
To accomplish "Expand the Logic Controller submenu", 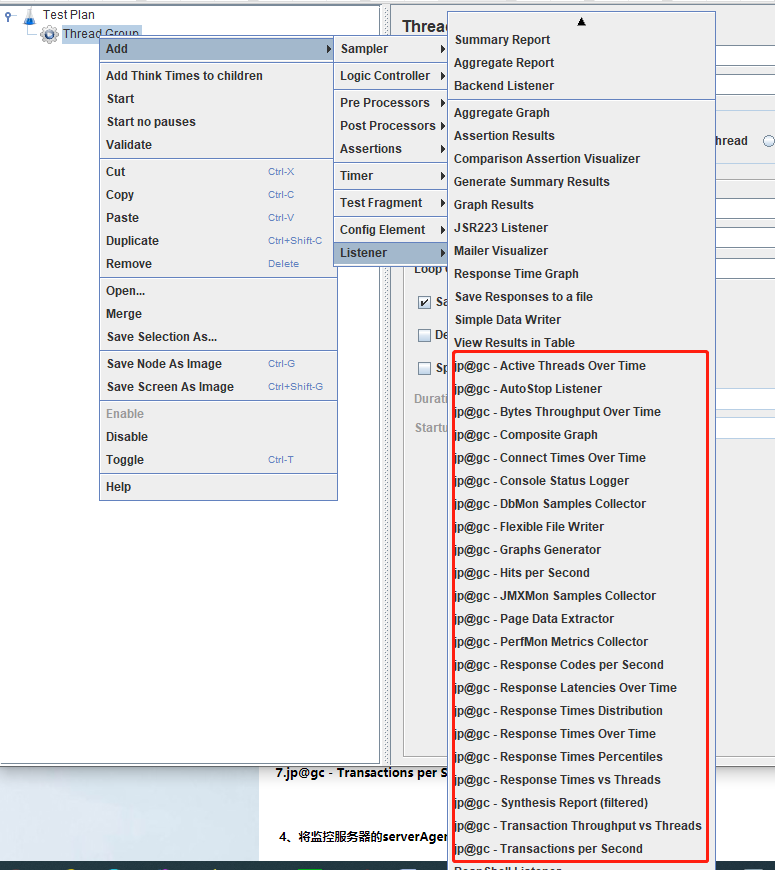I will pyautogui.click(x=391, y=76).
